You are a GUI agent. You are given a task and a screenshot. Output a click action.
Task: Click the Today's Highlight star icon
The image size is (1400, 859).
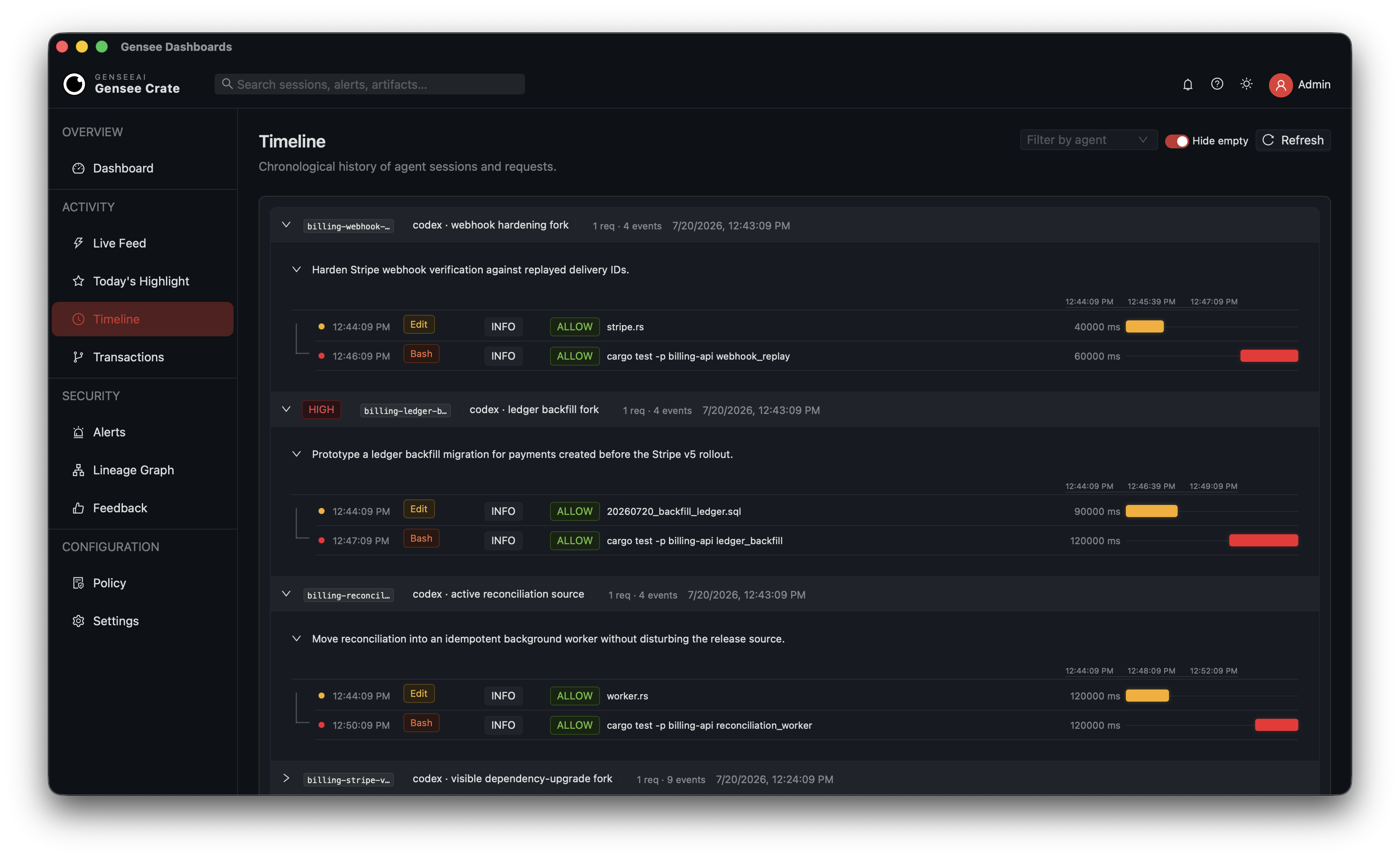pos(78,281)
